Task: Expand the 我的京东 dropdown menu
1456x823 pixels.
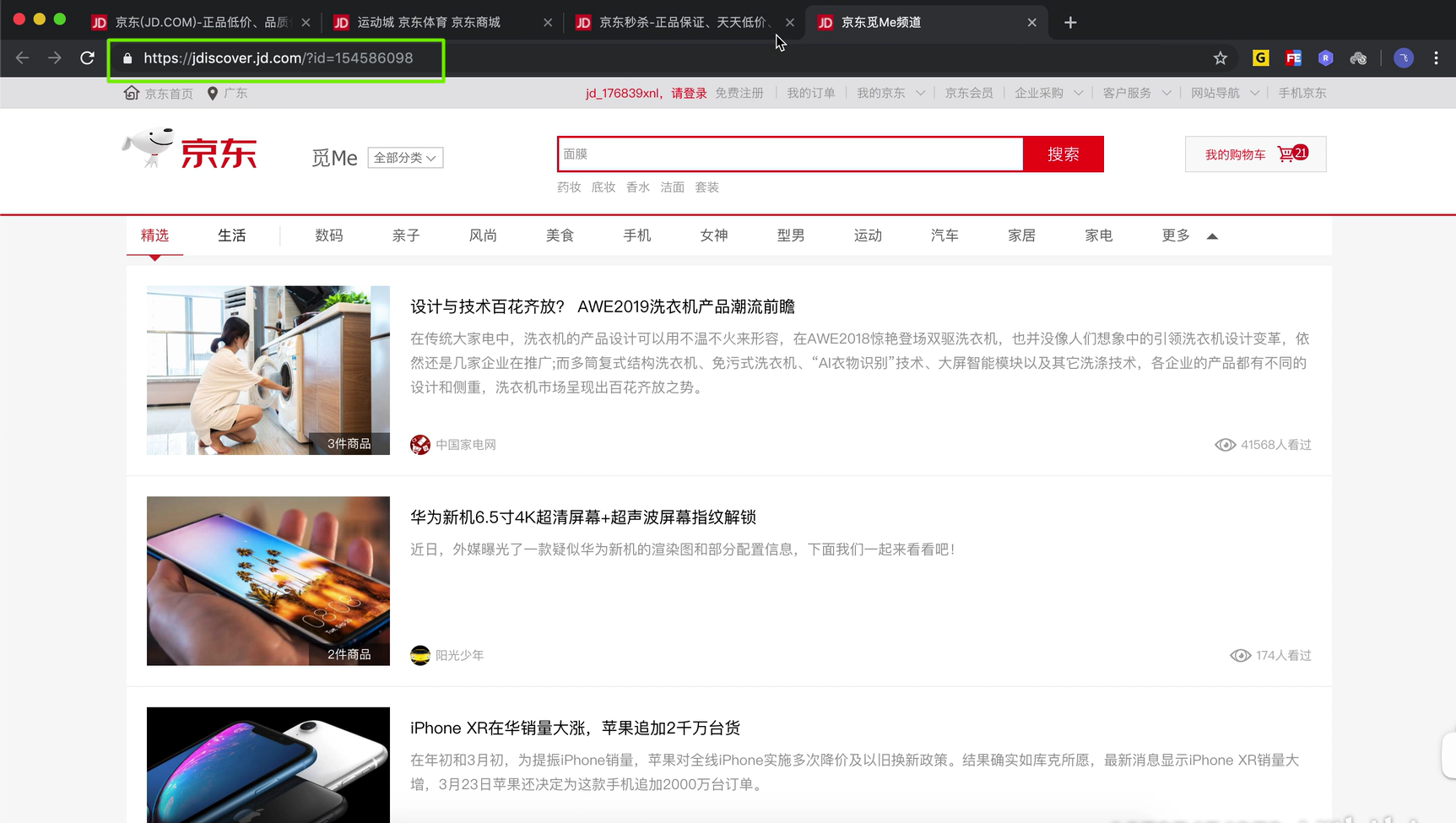Action: point(919,93)
